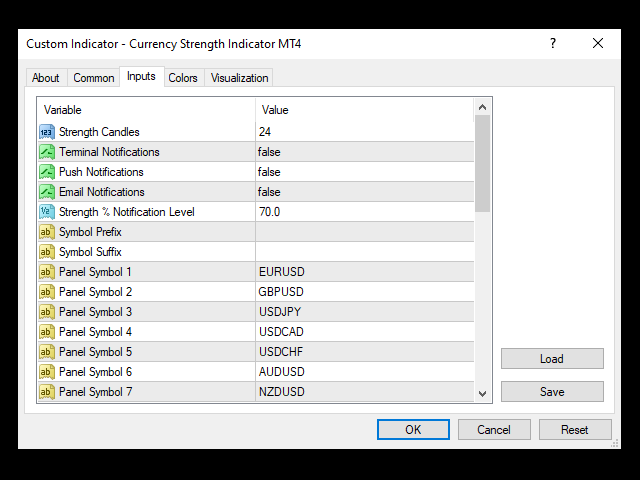Select the USDCAD value cell
This screenshot has height=480, width=640.
tap(364, 332)
